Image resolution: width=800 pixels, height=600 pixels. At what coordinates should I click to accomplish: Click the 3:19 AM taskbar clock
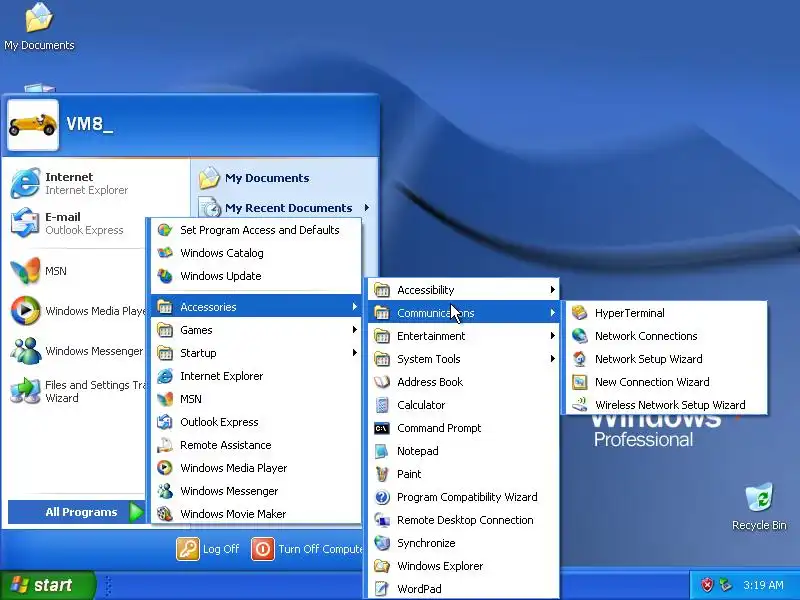(763, 585)
